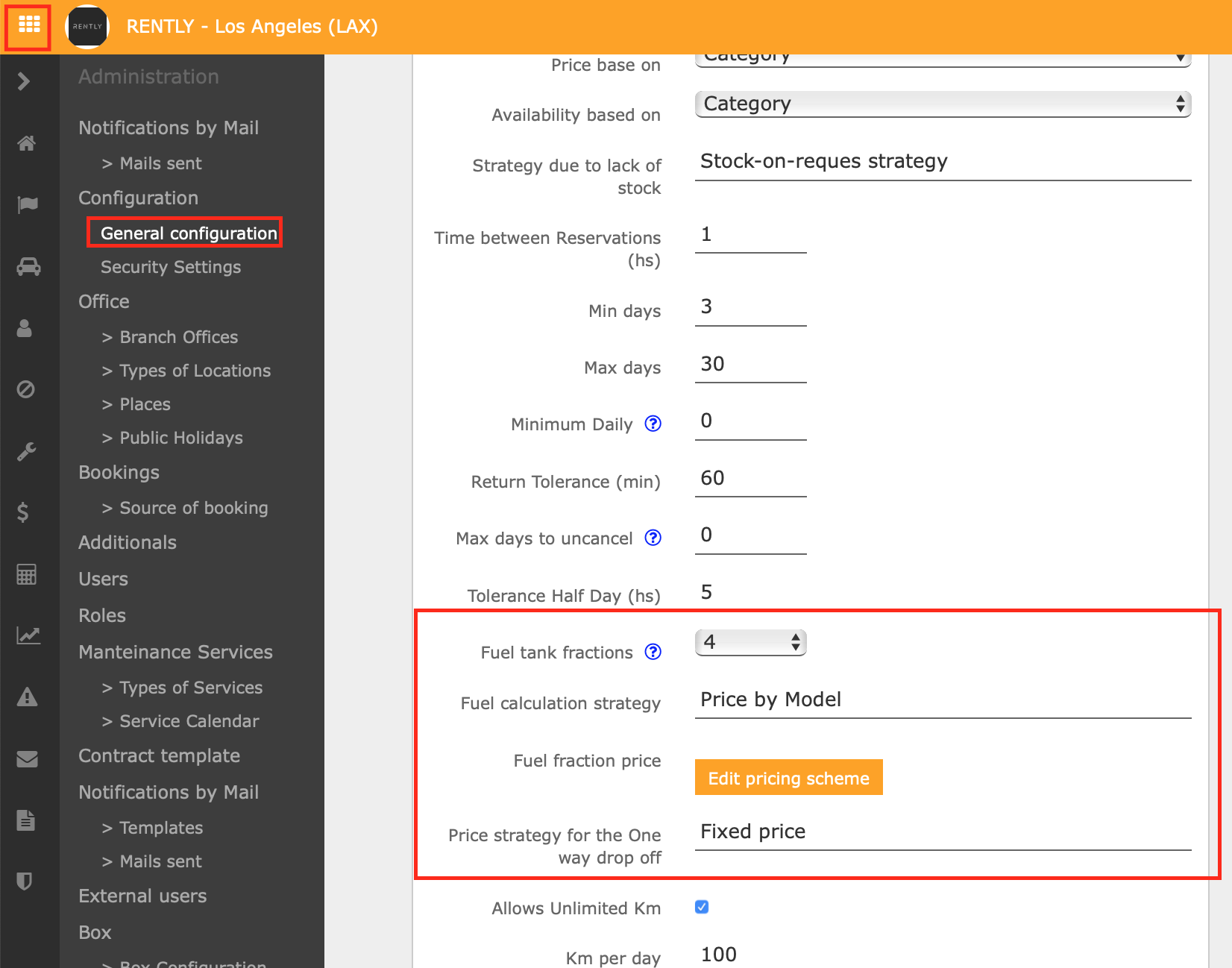Click Edit pricing scheme button
Screen dimensions: 1232x968
tap(789, 778)
